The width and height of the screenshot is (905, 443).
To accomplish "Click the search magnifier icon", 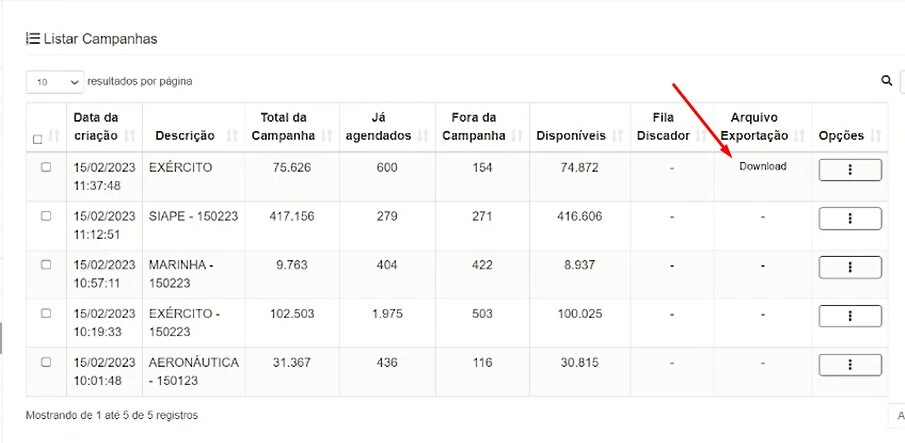I will [x=887, y=81].
